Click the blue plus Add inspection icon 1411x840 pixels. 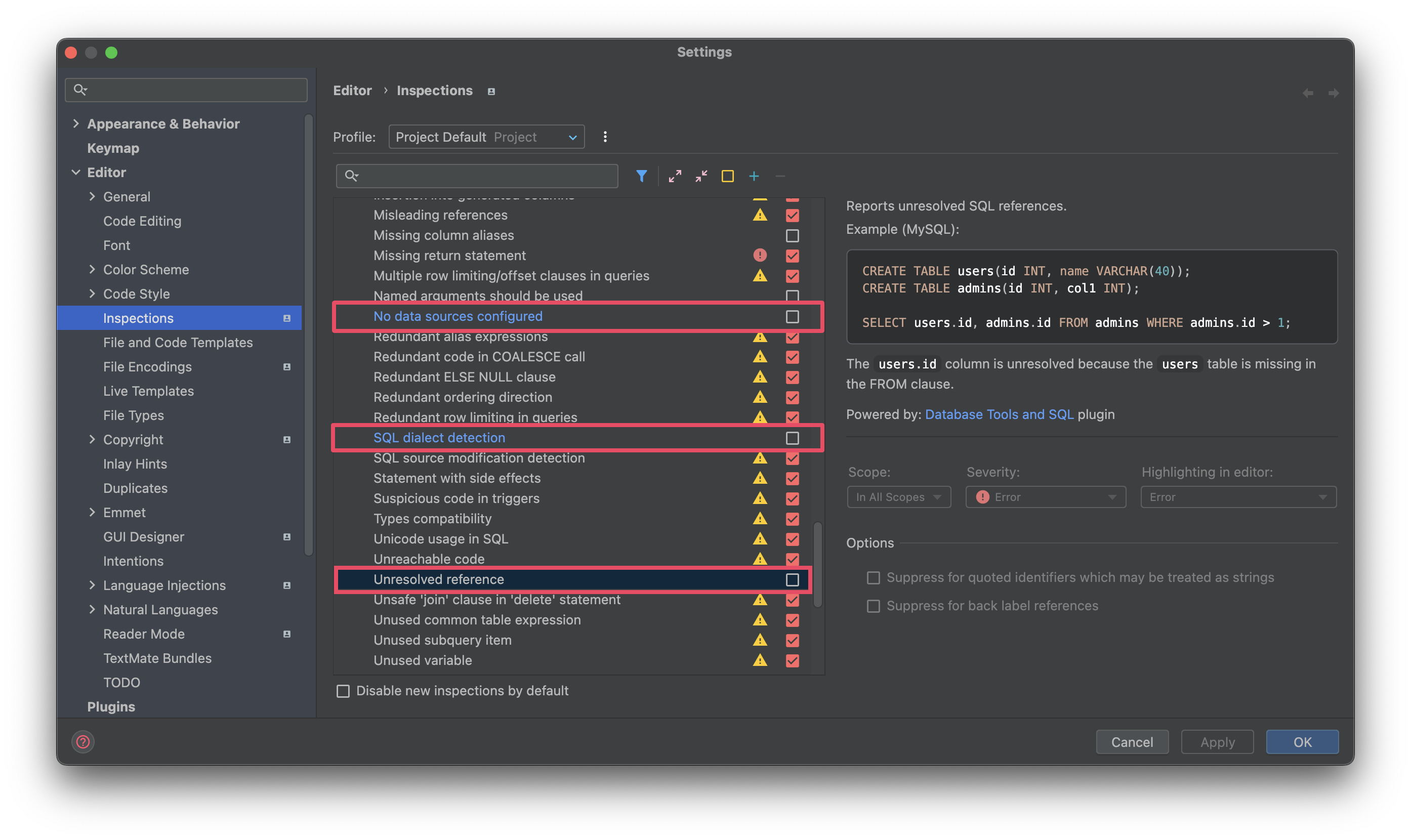pyautogui.click(x=754, y=176)
